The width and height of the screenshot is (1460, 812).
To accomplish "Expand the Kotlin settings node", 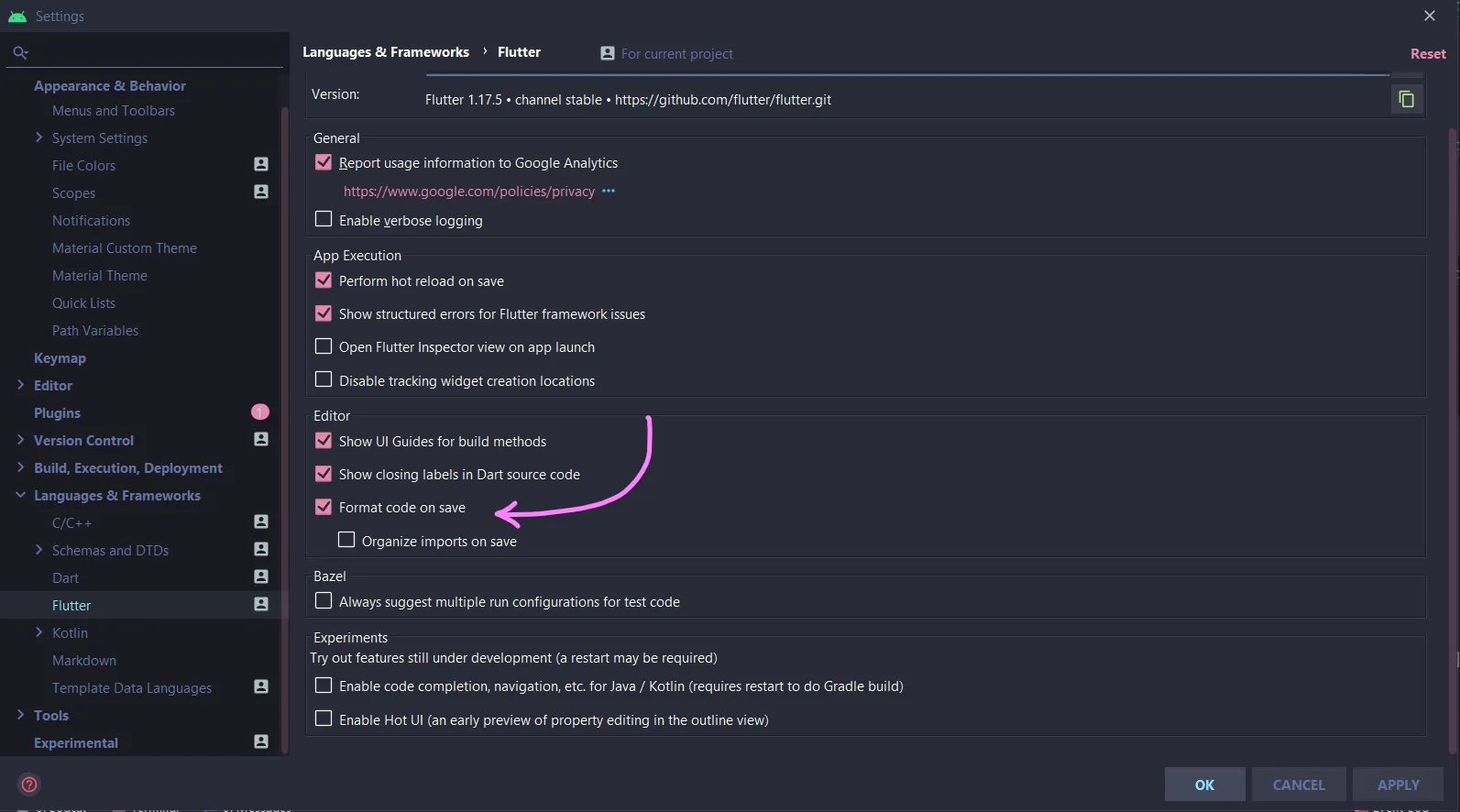I will pos(38,632).
